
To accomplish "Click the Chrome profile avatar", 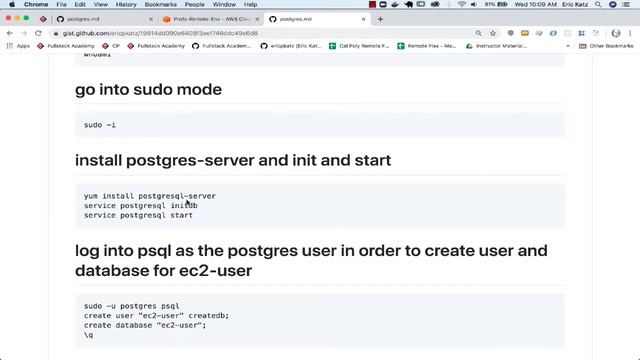I will click(x=616, y=33).
